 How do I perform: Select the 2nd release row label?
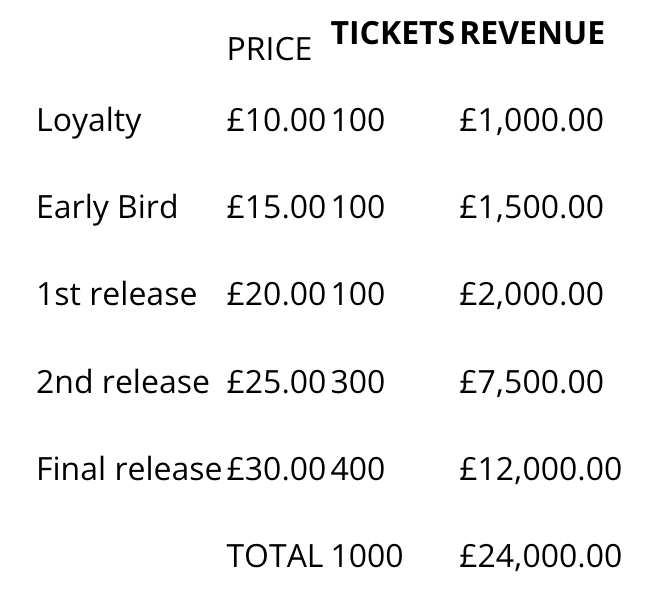point(123,381)
